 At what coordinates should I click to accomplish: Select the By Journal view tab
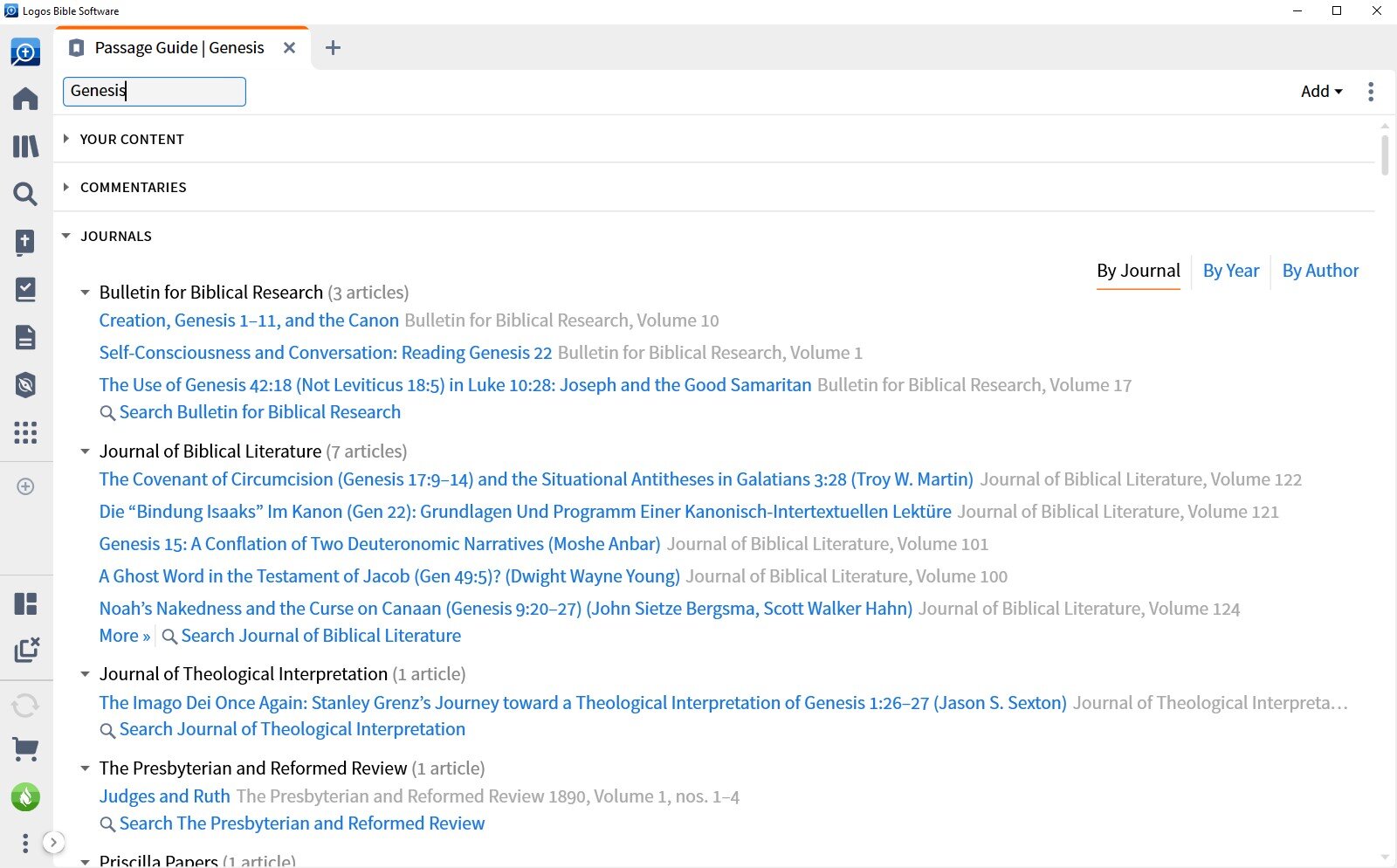coord(1139,271)
